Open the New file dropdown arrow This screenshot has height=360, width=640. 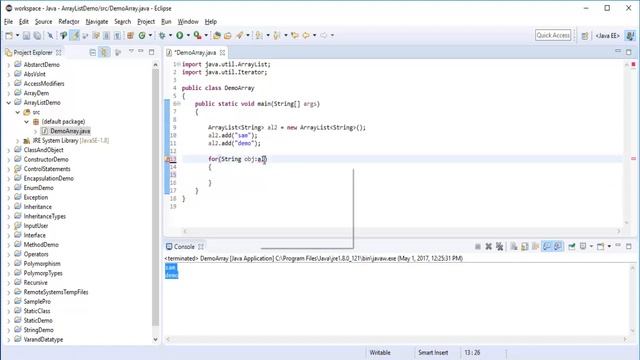point(18,36)
